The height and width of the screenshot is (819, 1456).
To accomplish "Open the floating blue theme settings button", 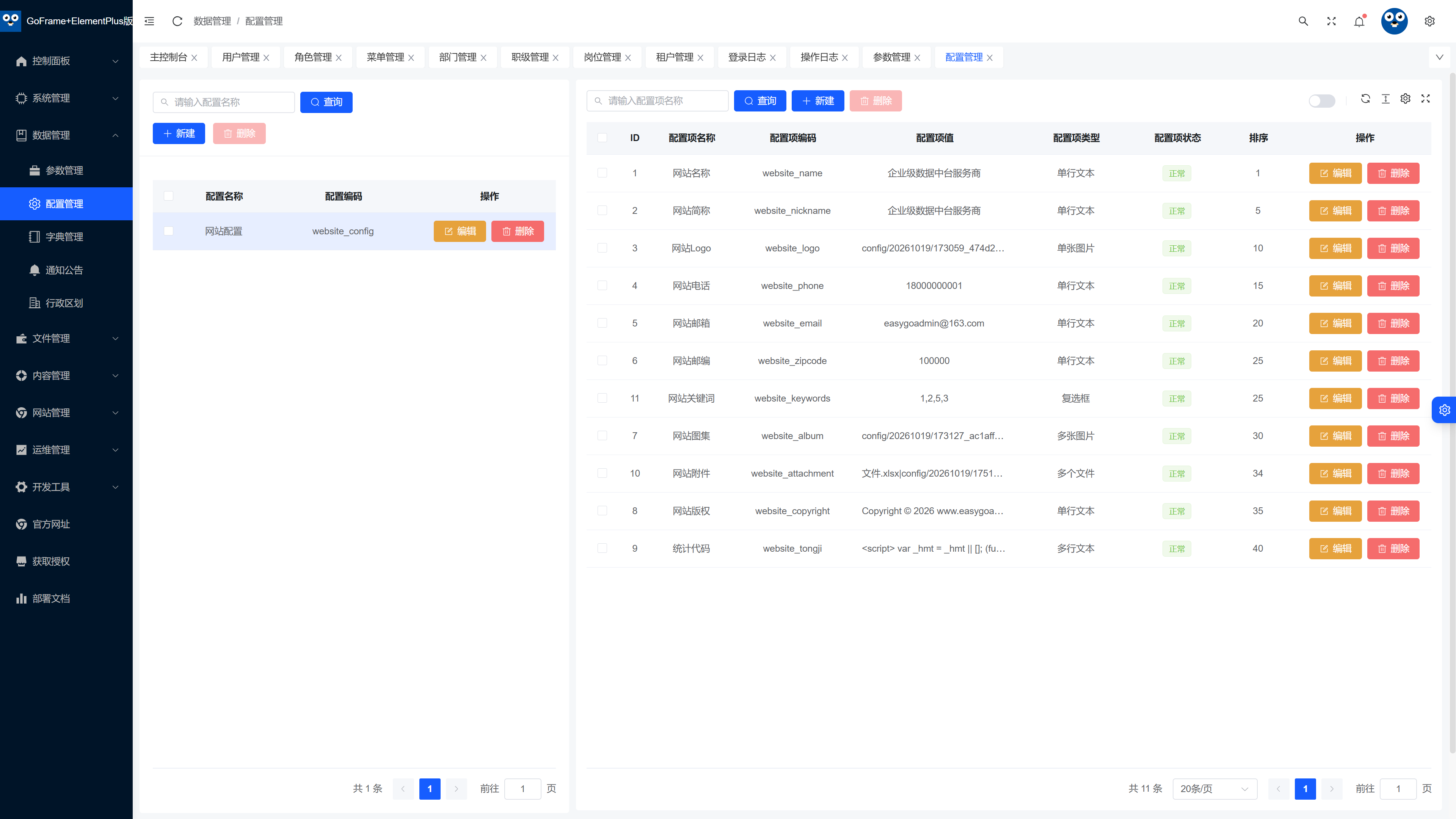I will 1444,410.
